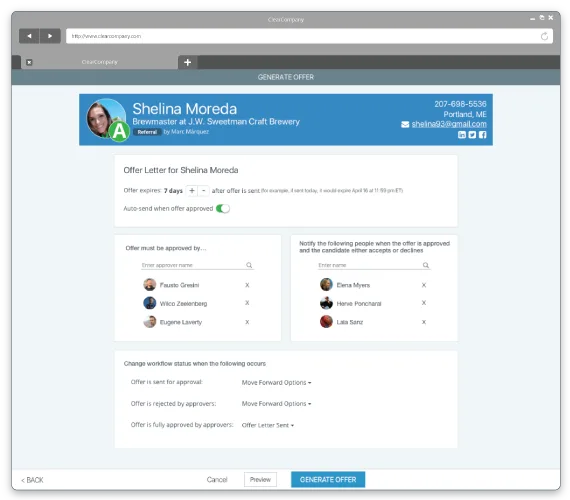
Task: Click Elena Myers' avatar
Action: [326, 285]
